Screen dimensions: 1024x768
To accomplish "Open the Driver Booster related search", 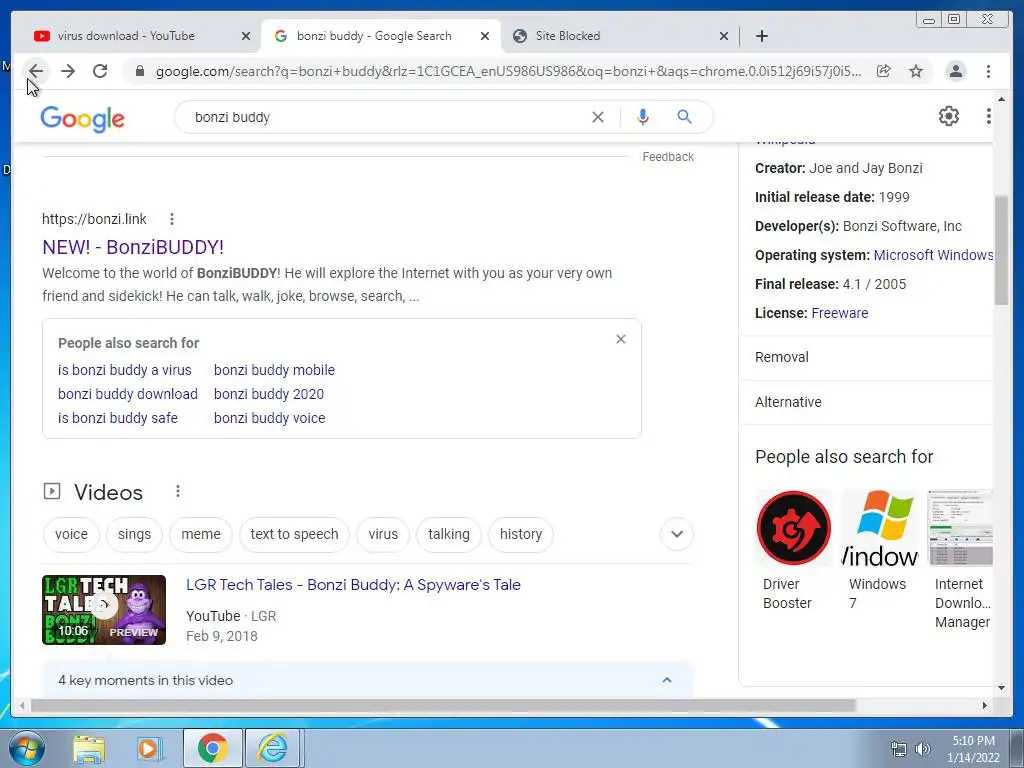I will [793, 551].
